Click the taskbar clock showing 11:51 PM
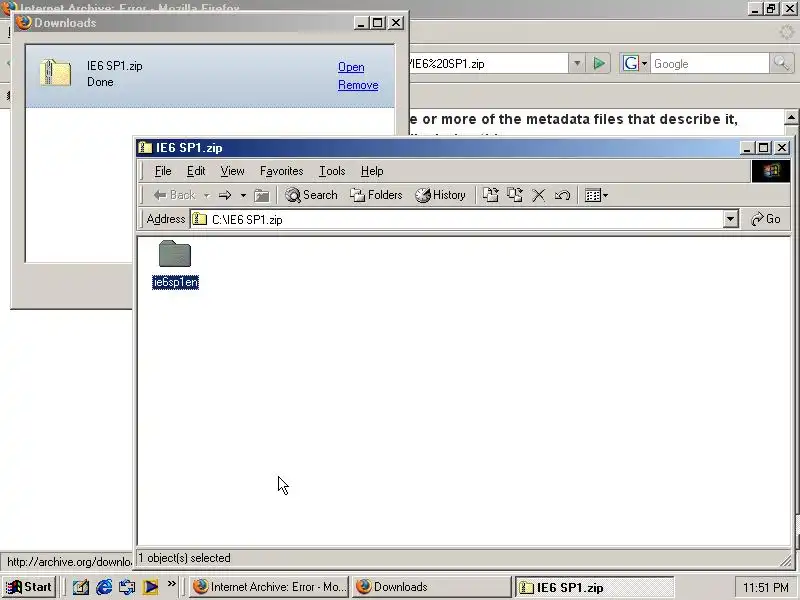 pos(766,587)
